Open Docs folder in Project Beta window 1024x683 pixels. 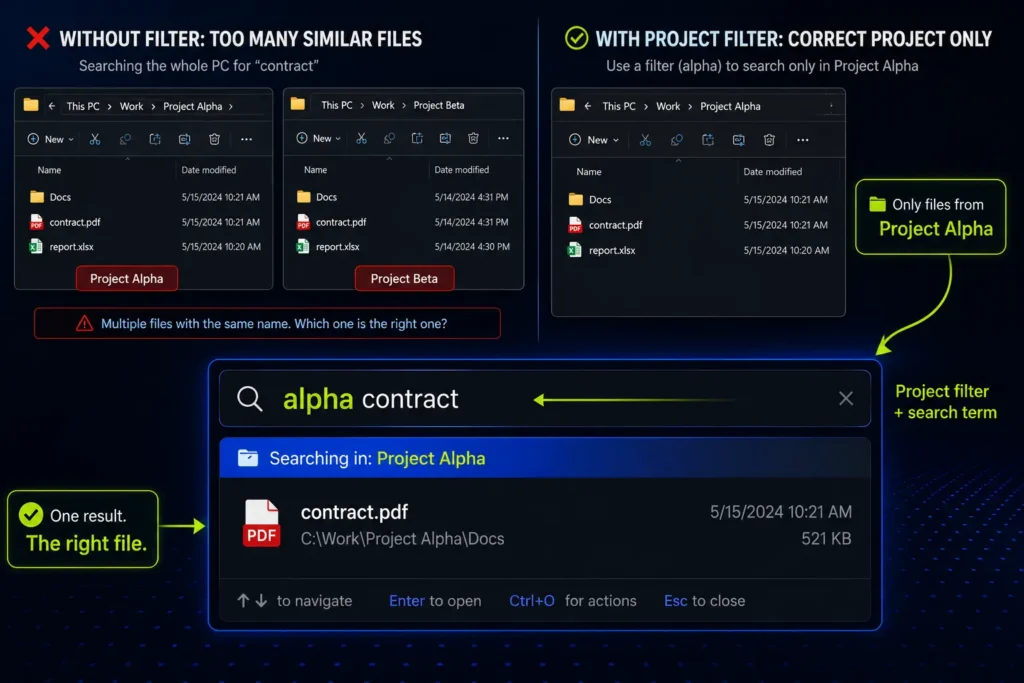pyautogui.click(x=403, y=197)
